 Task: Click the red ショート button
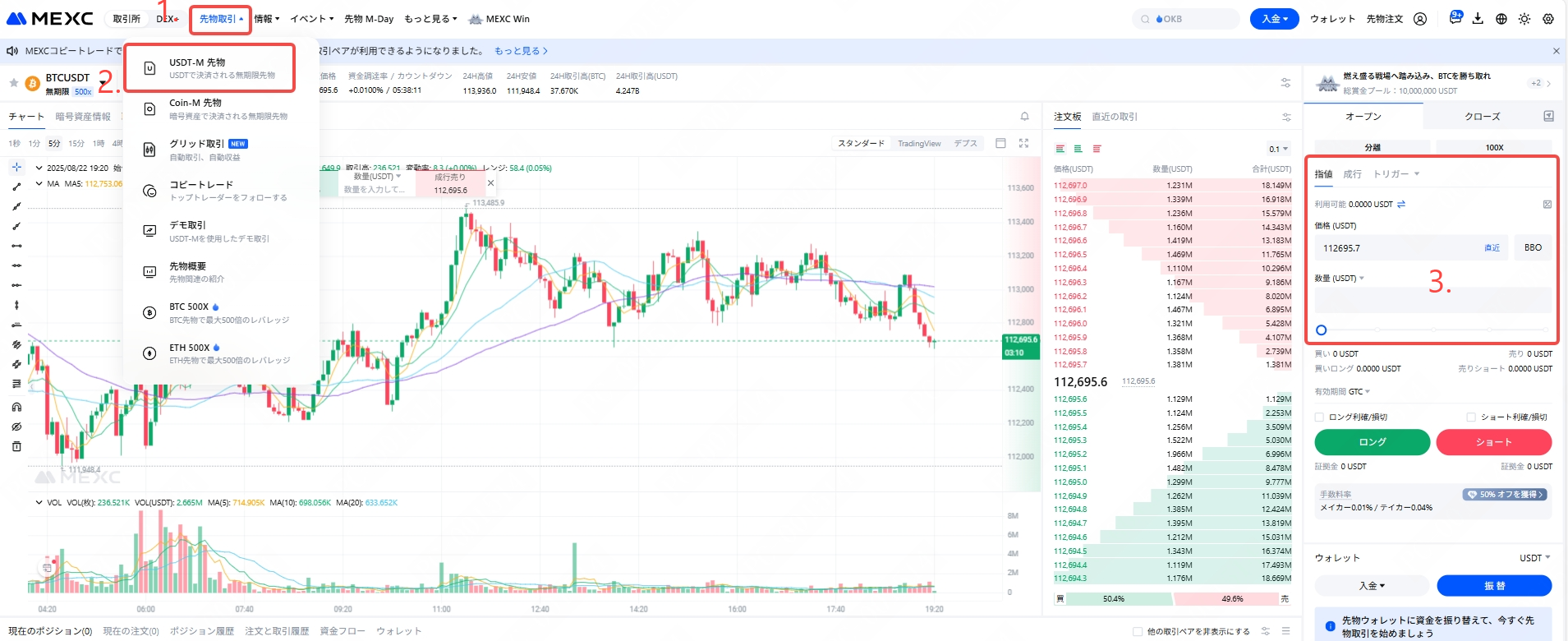tap(1493, 442)
